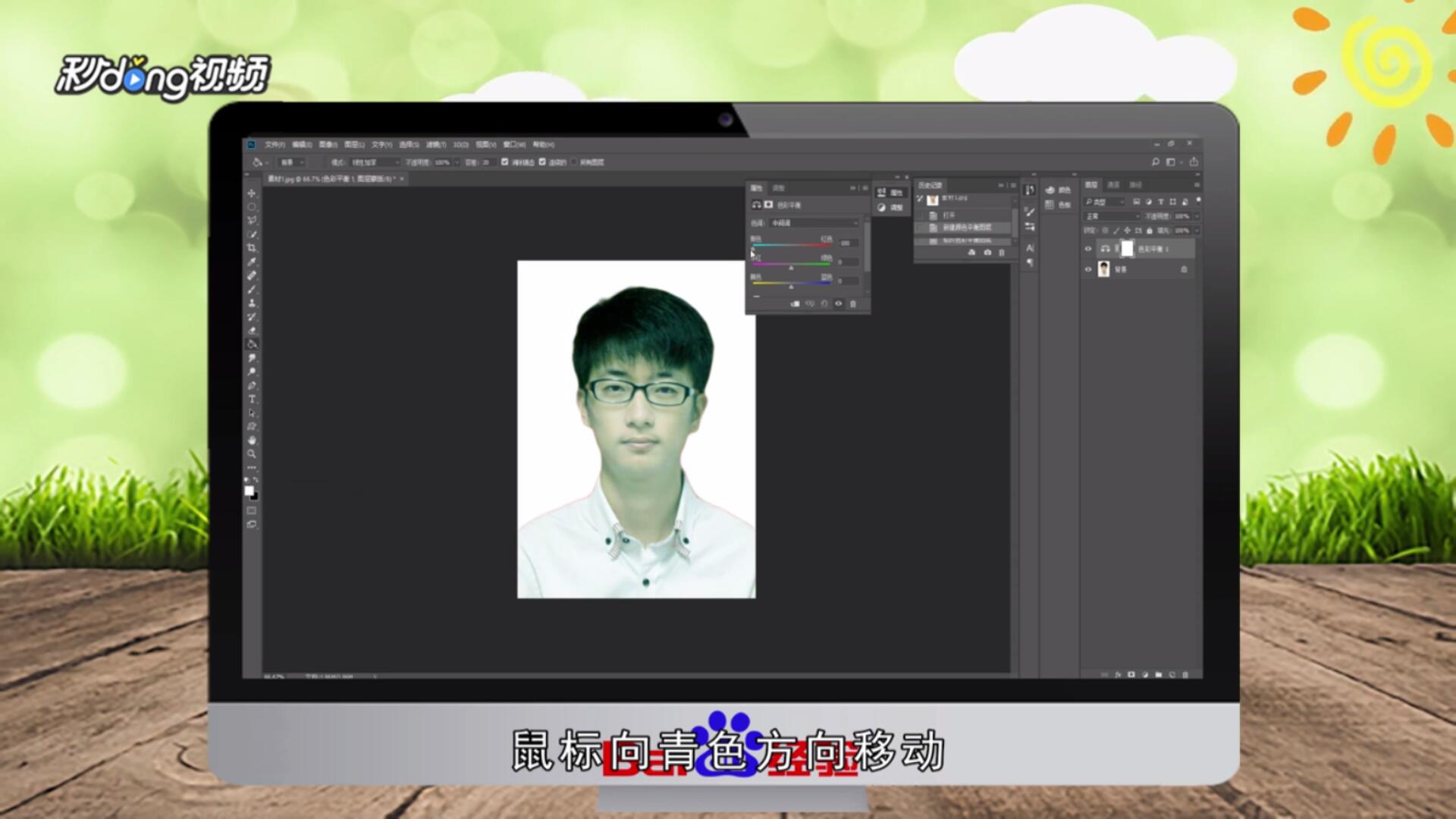Toggle the anti-alias checkbox in options bar
The width and height of the screenshot is (1456, 819).
[505, 162]
